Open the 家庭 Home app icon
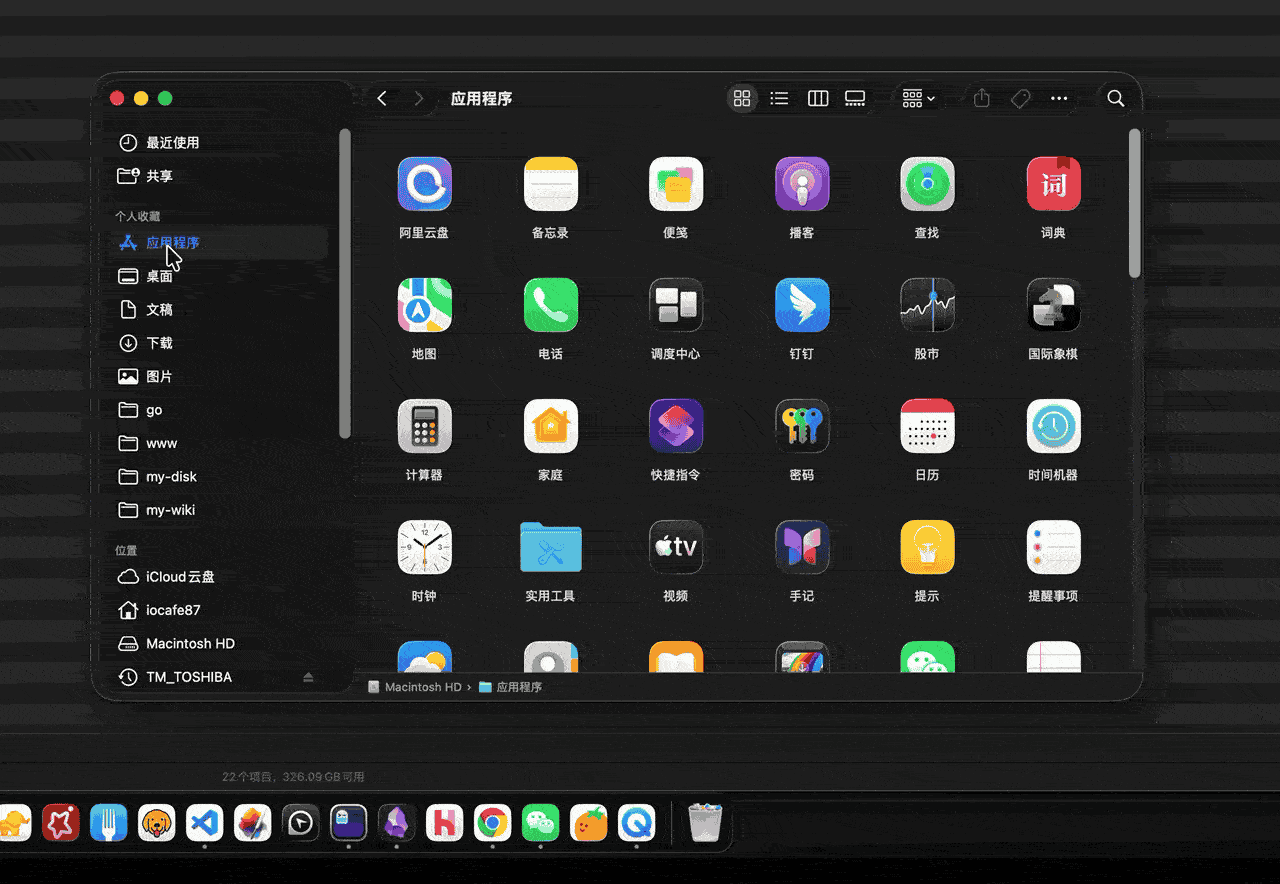The height and width of the screenshot is (884, 1280). coord(550,426)
